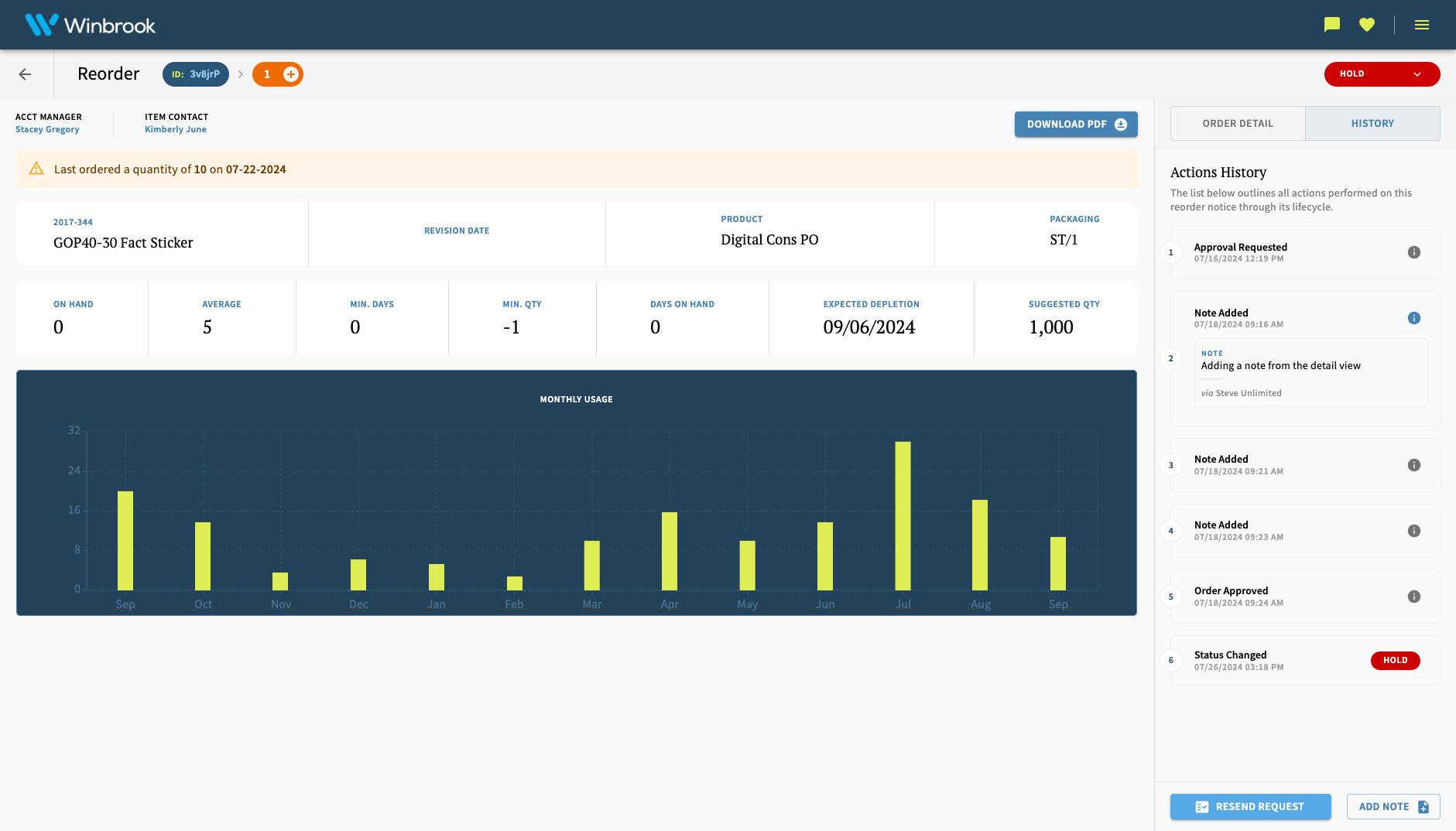This screenshot has width=1456, height=831.
Task: Click the plus icon beside the orange 1 badge
Action: 290,74
